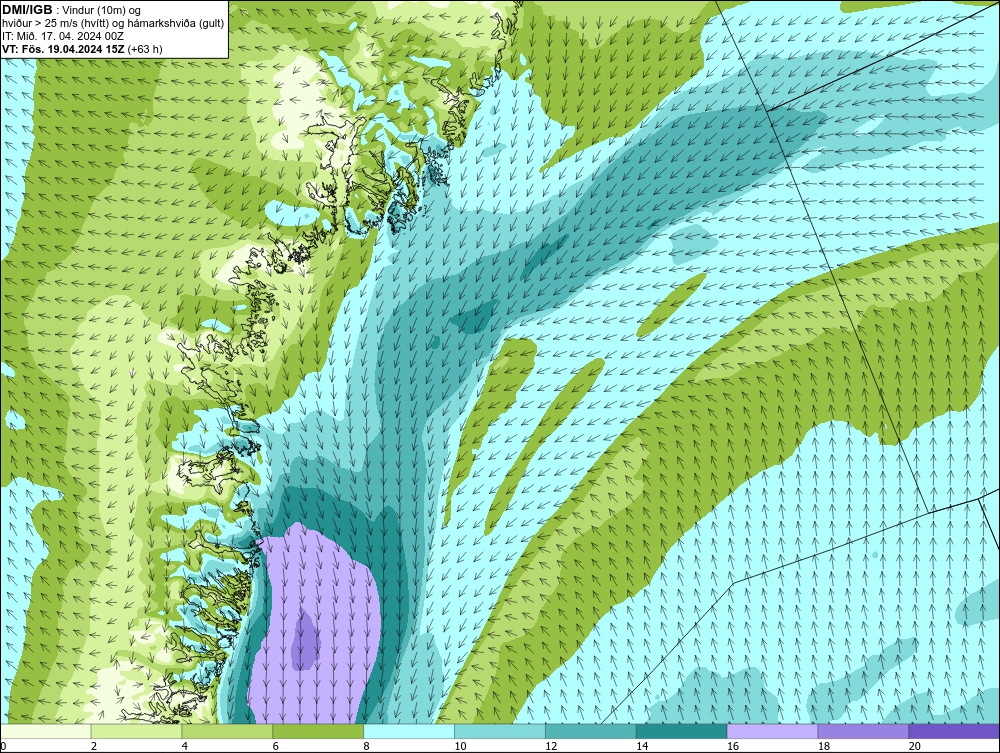
Task: Click the legend label '20'
Action: click(x=915, y=746)
